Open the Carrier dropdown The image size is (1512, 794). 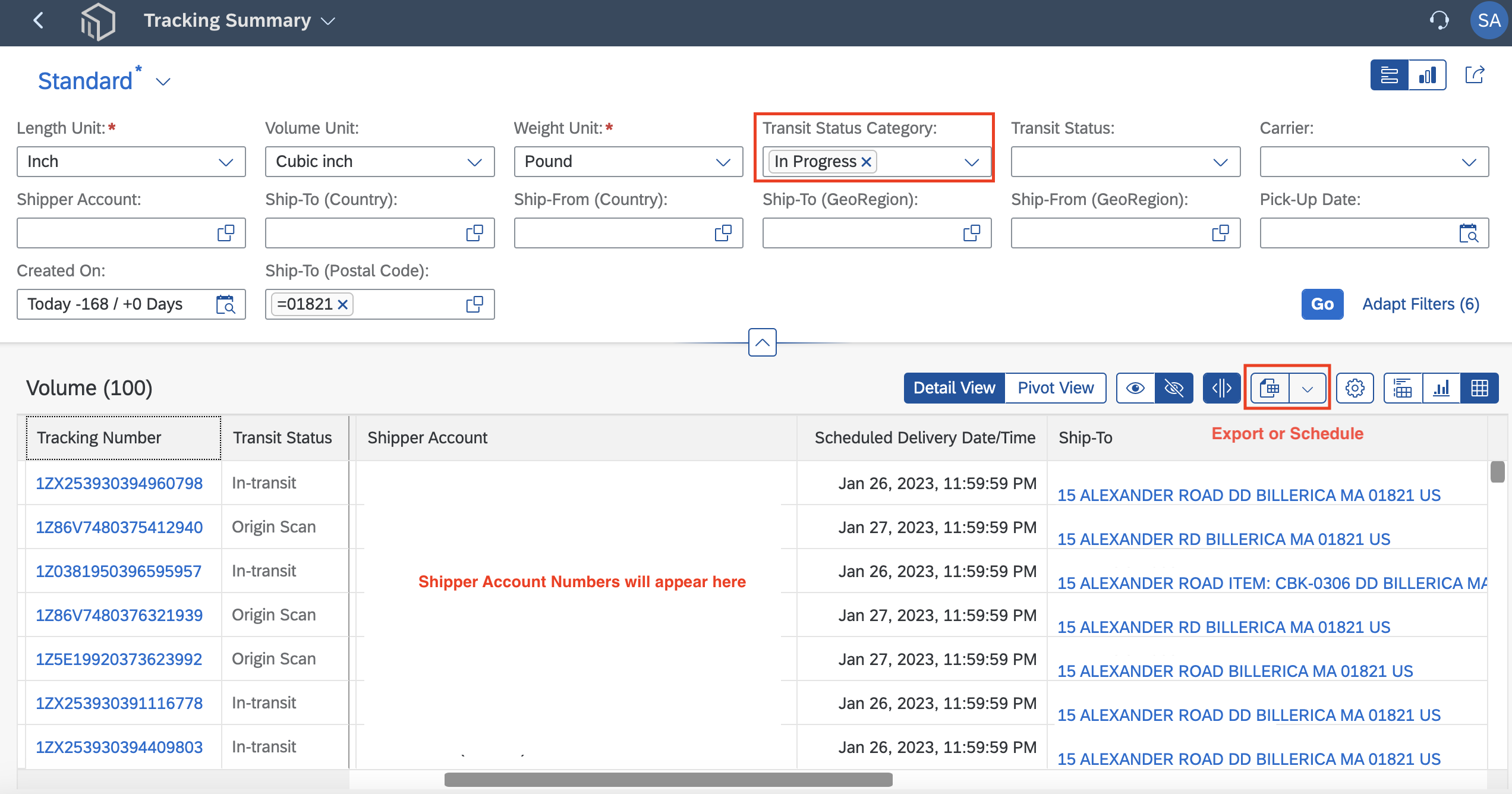[1374, 162]
